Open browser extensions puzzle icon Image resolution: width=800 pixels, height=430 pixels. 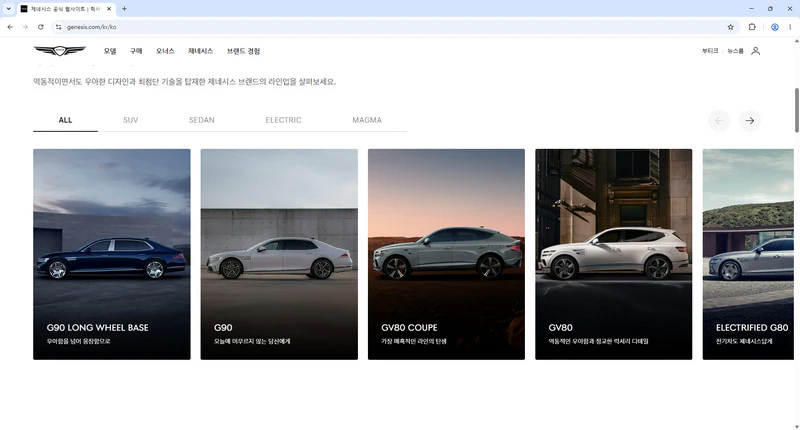752,27
